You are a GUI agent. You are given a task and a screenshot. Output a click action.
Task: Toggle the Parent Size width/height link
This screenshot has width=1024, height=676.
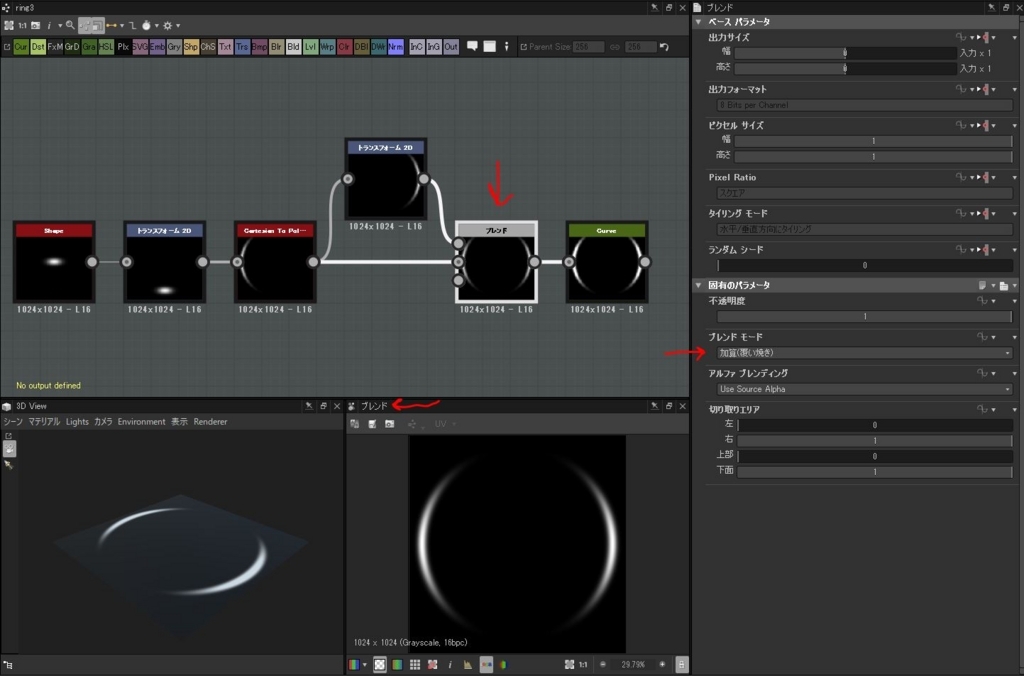pos(615,47)
